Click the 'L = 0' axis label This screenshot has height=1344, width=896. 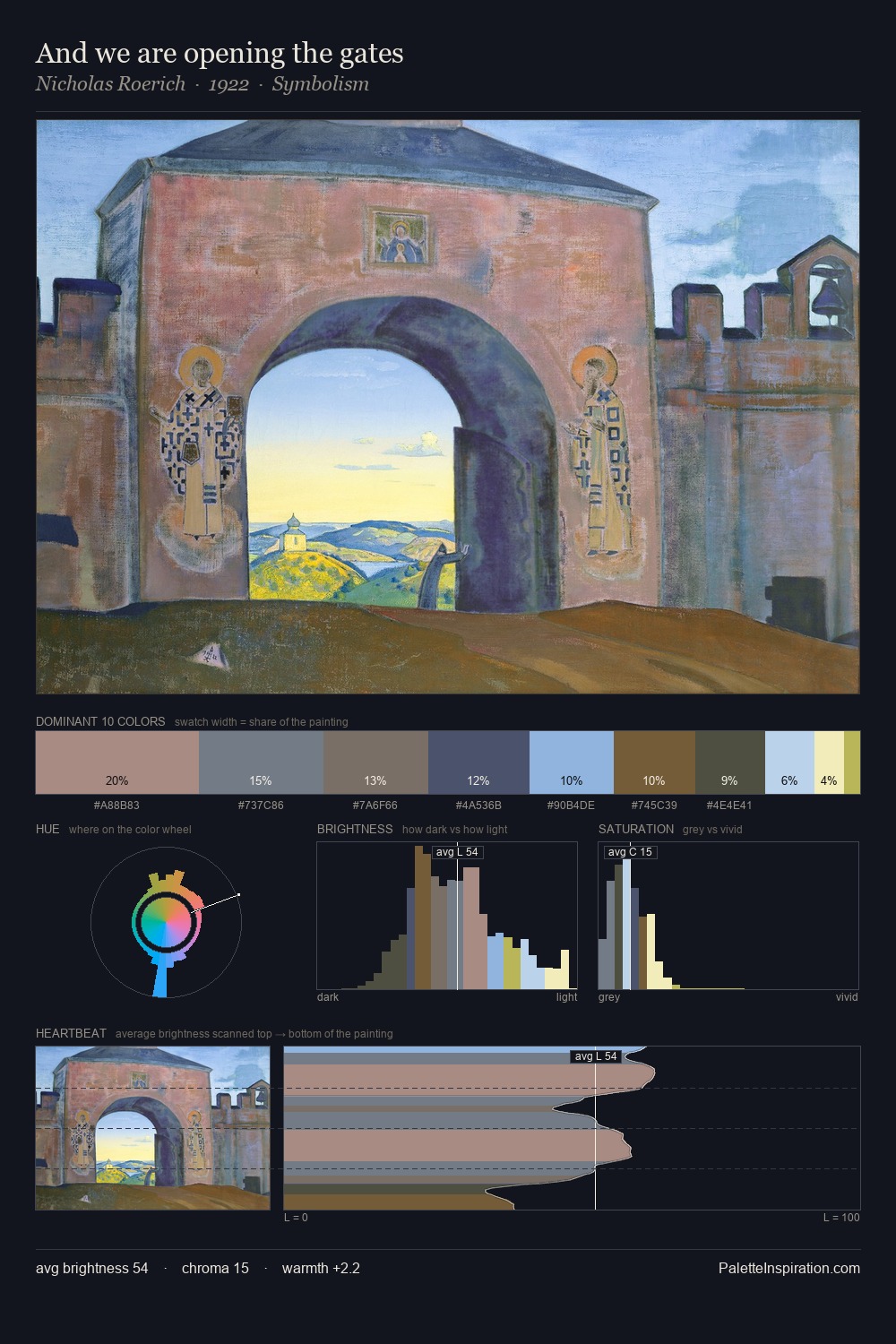[296, 1218]
